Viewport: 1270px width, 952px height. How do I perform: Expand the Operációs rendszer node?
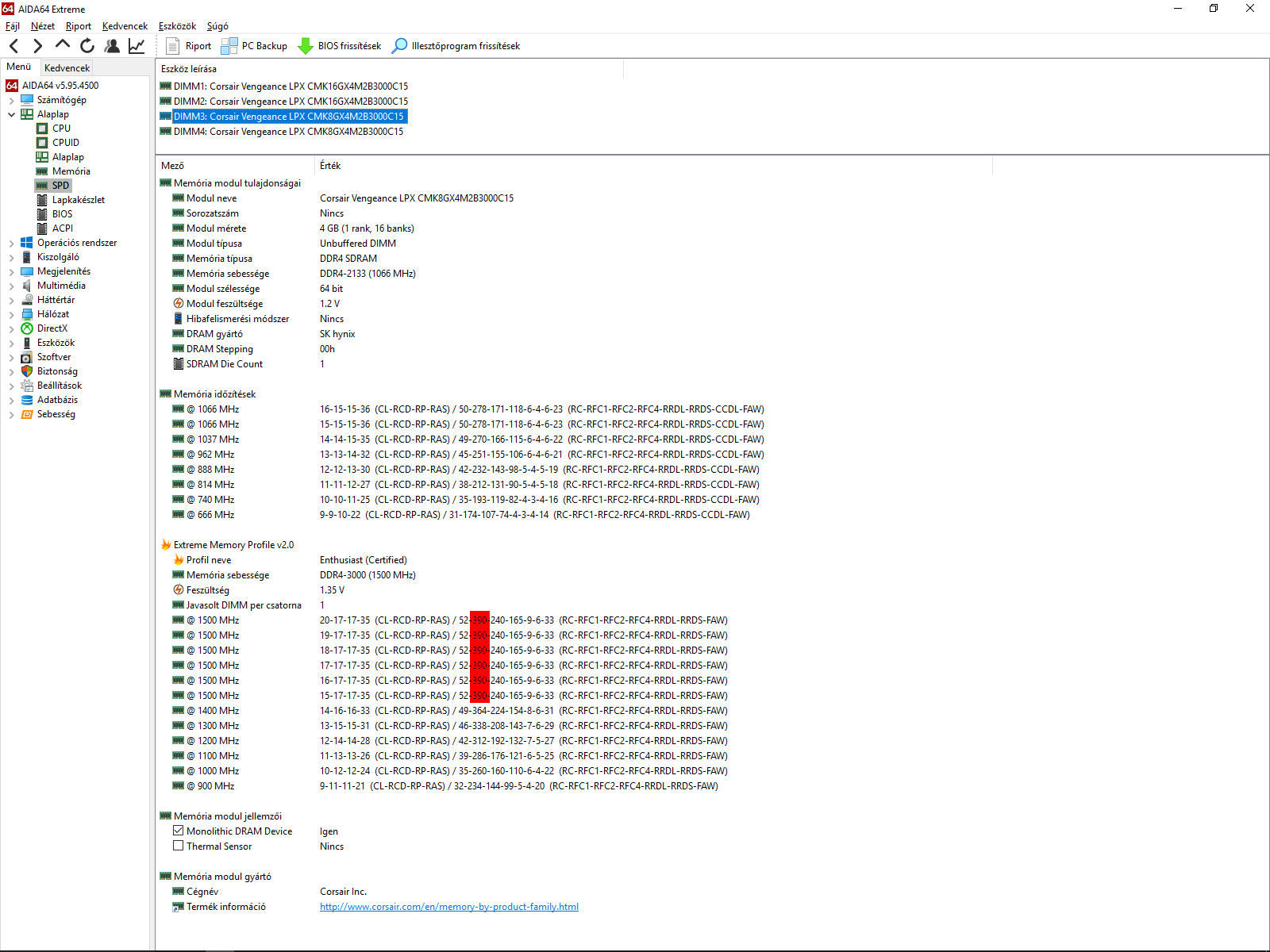pos(11,243)
